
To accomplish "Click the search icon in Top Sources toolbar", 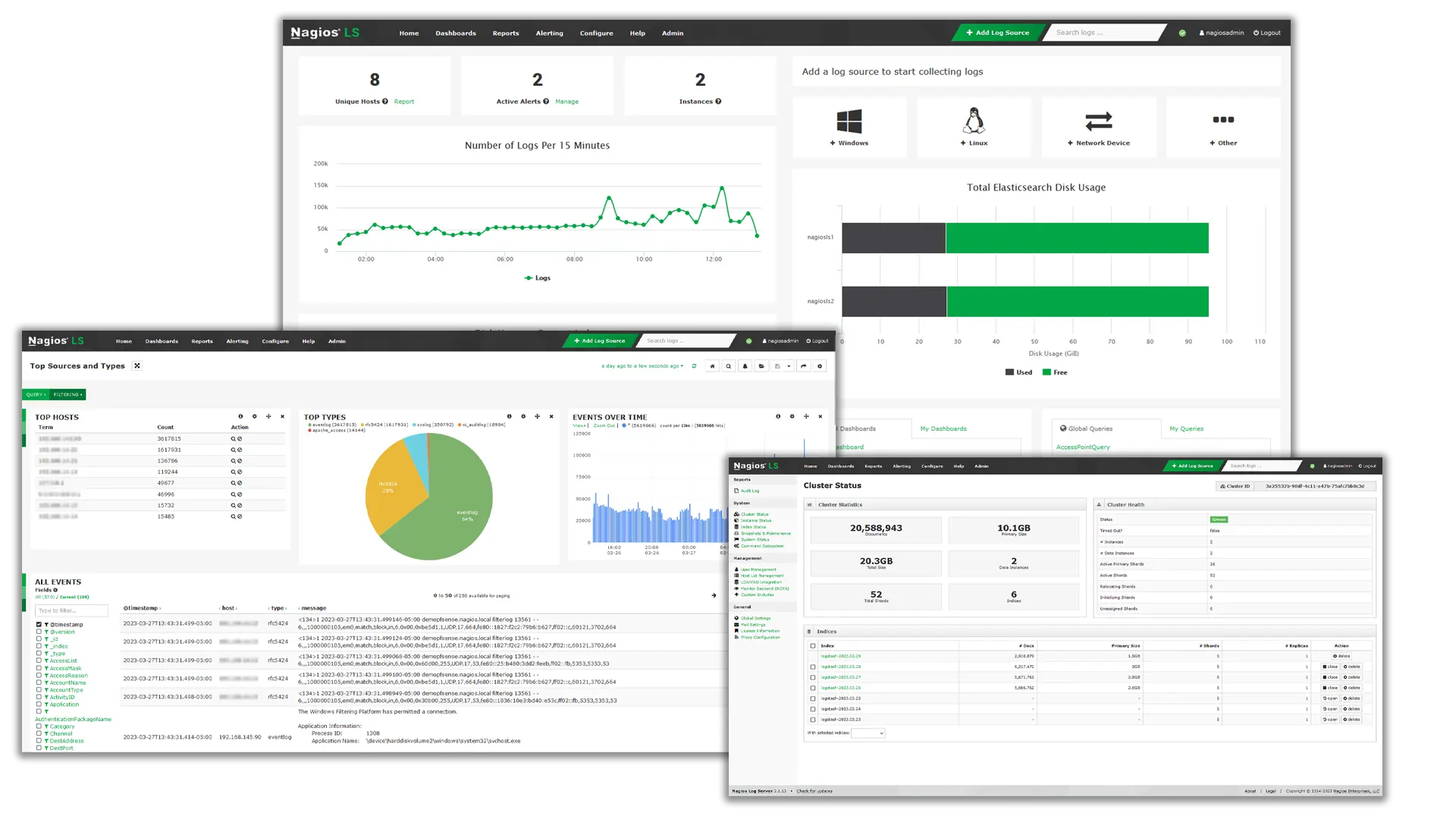I will (729, 366).
